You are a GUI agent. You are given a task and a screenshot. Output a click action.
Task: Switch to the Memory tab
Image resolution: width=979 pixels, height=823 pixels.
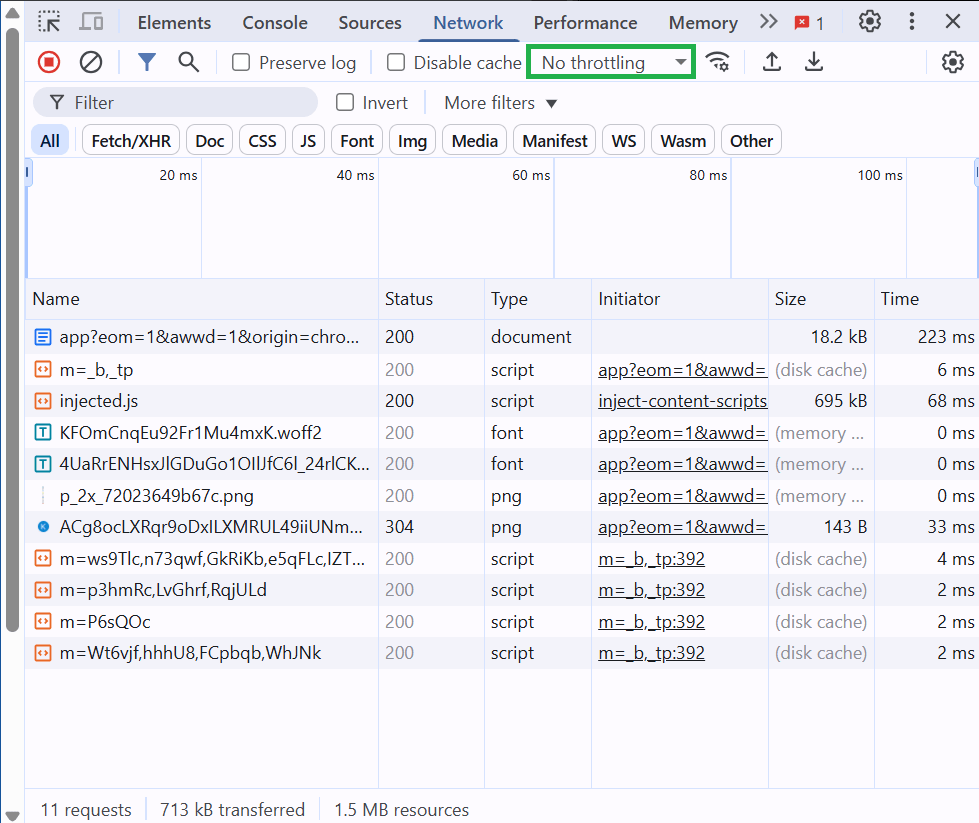pos(703,22)
